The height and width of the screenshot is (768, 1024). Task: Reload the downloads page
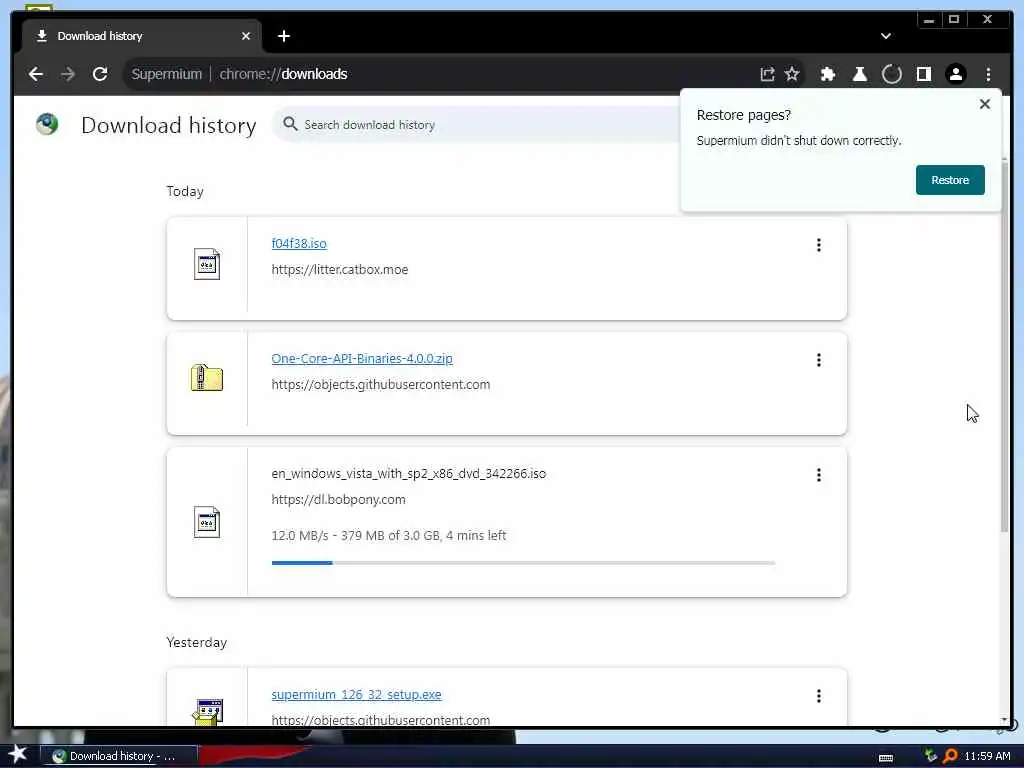tap(100, 74)
